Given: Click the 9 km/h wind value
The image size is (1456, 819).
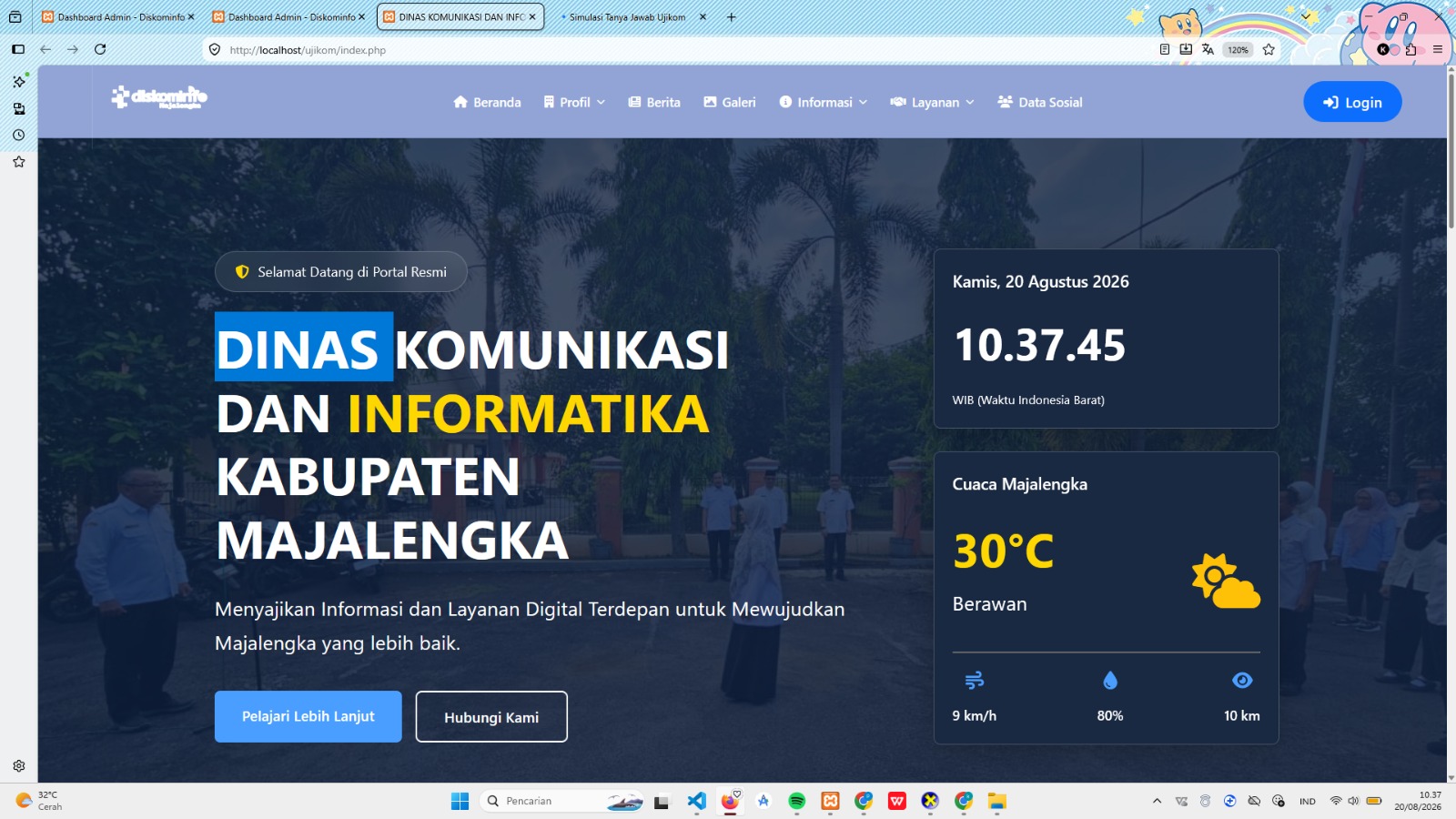Looking at the screenshot, I should tap(975, 716).
